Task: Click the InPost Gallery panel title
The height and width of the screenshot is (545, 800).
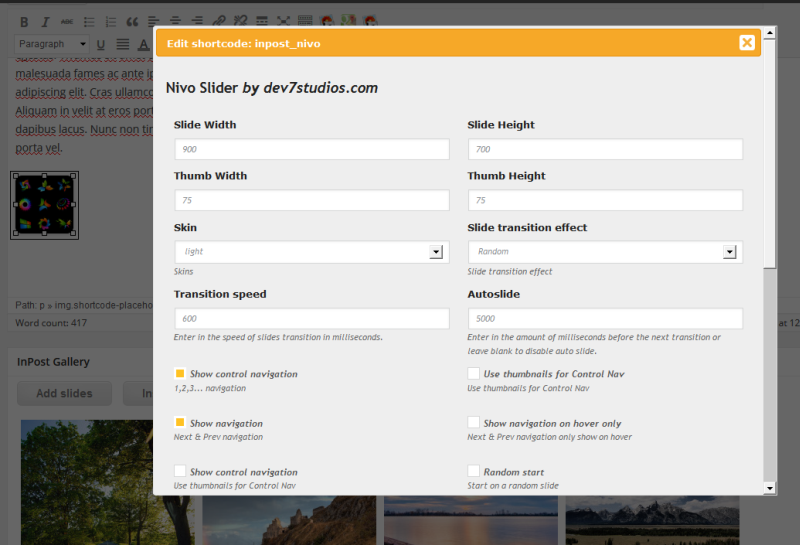Action: tap(53, 362)
